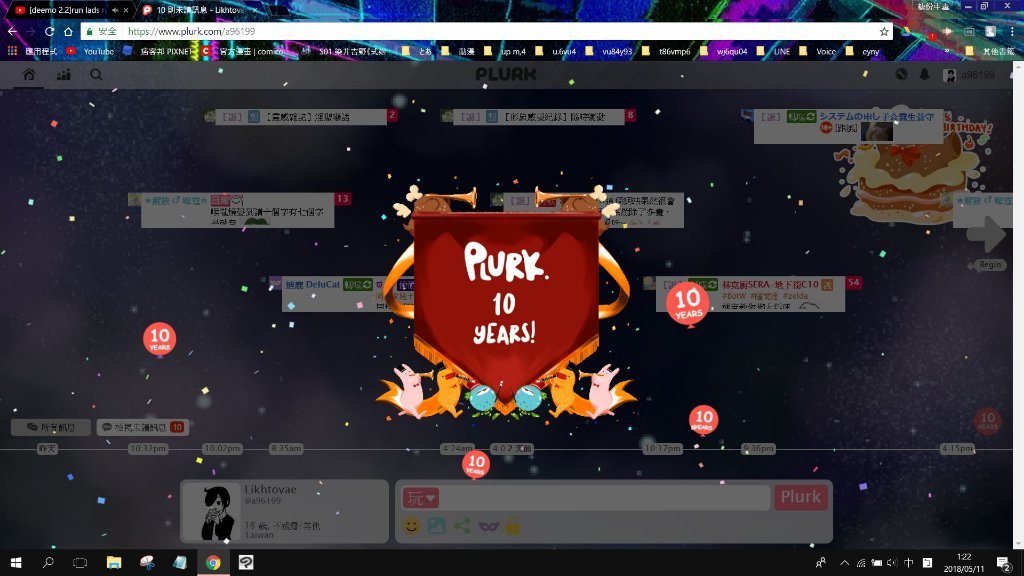Open the 玩 qualifier dropdown
The width and height of the screenshot is (1024, 576).
(420, 498)
